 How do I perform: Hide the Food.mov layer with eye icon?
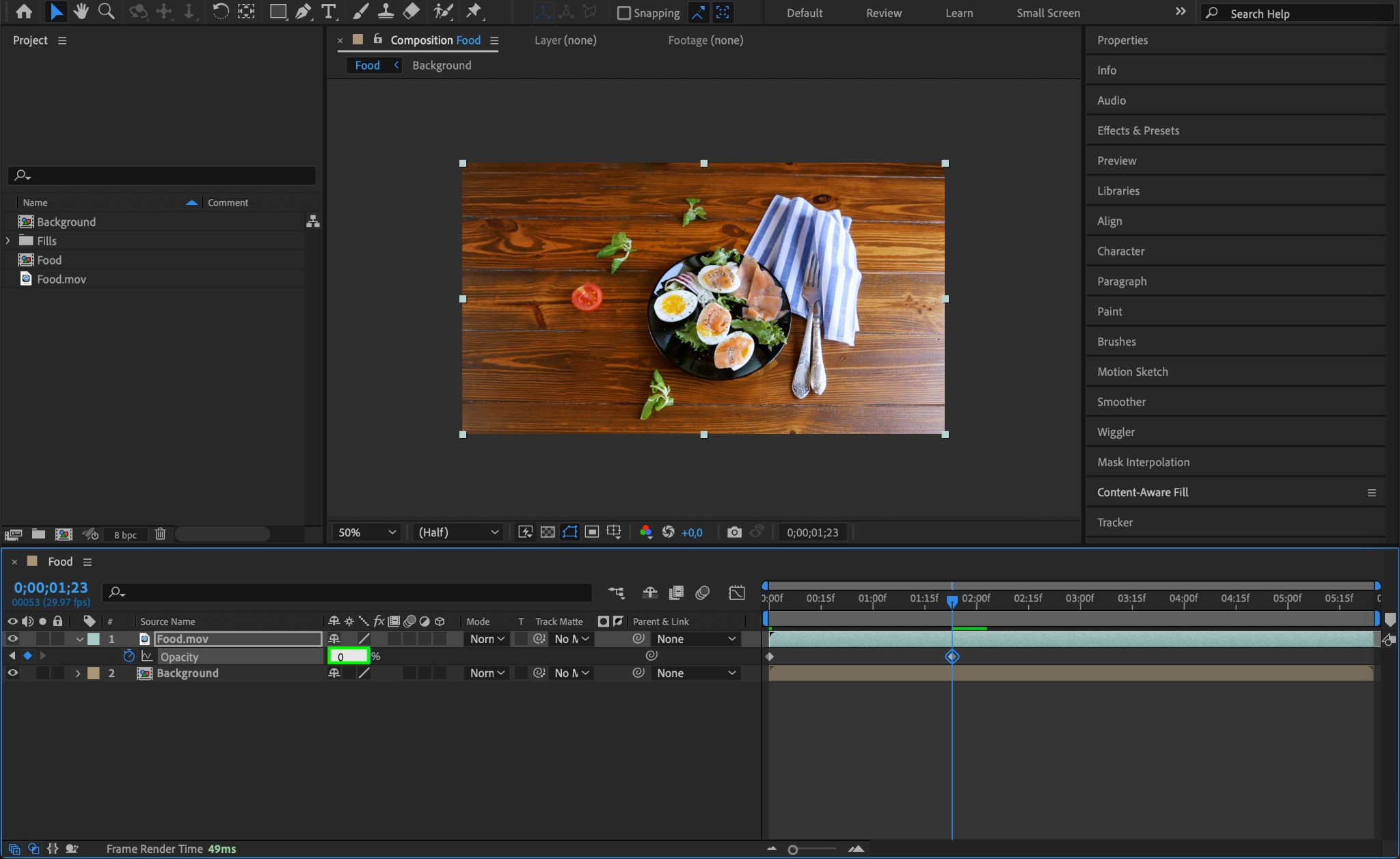(x=12, y=638)
